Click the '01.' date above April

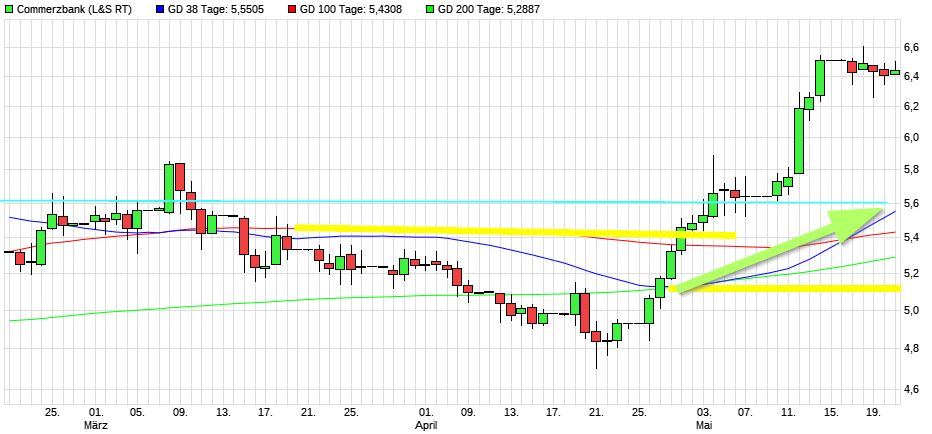click(x=425, y=413)
